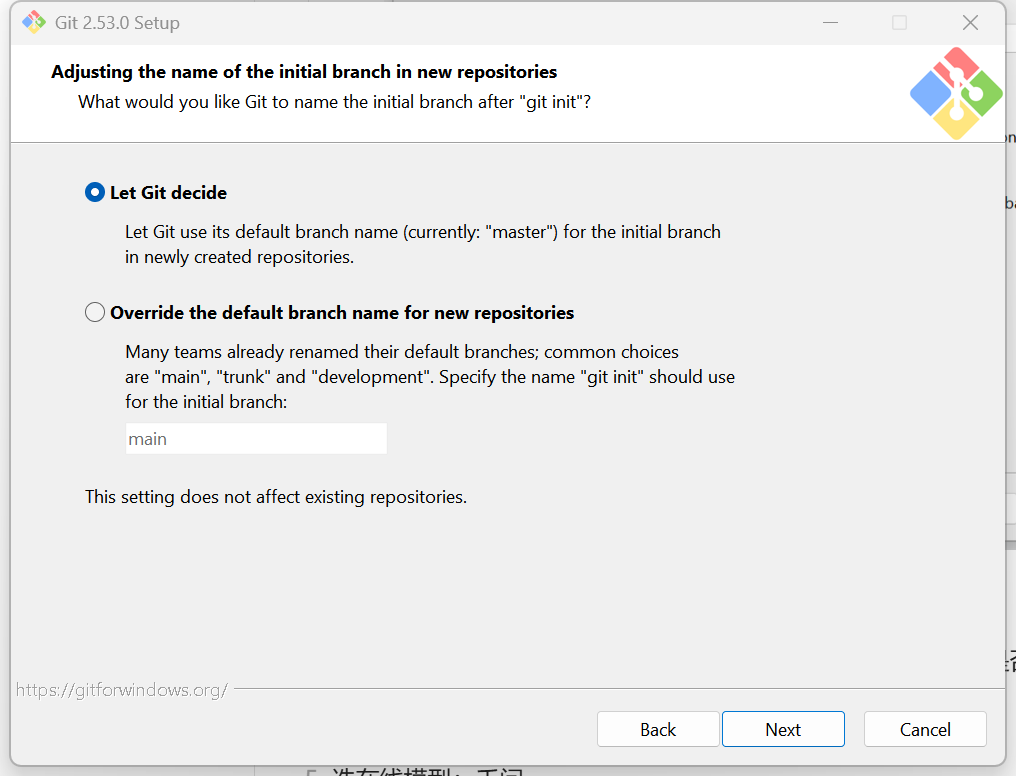Select the "Let Git decide" radio option
This screenshot has width=1016, height=776.
click(156, 192)
